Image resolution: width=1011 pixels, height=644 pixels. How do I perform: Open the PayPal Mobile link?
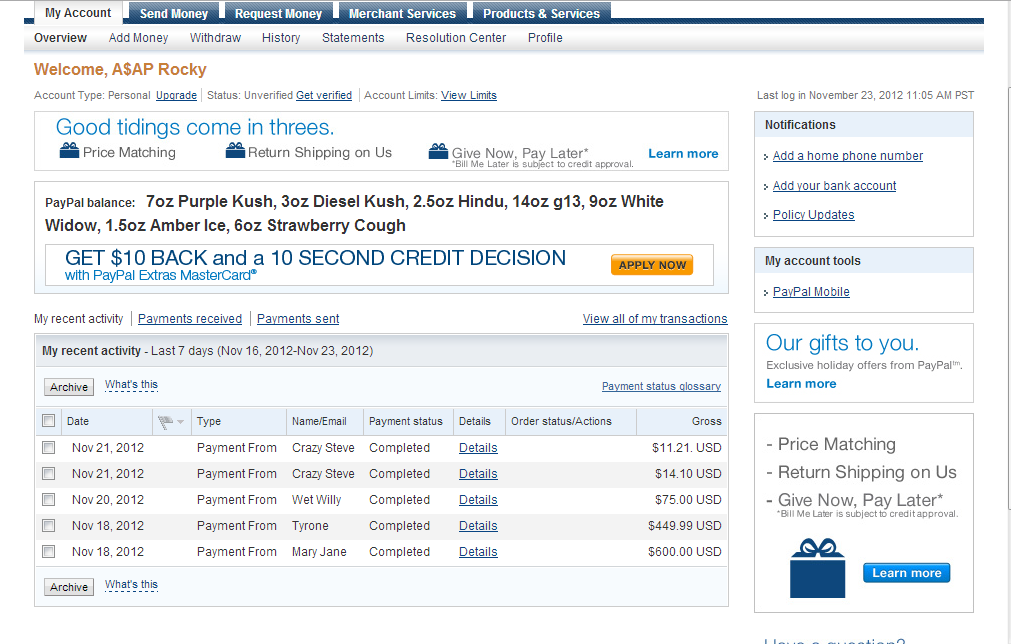click(811, 292)
